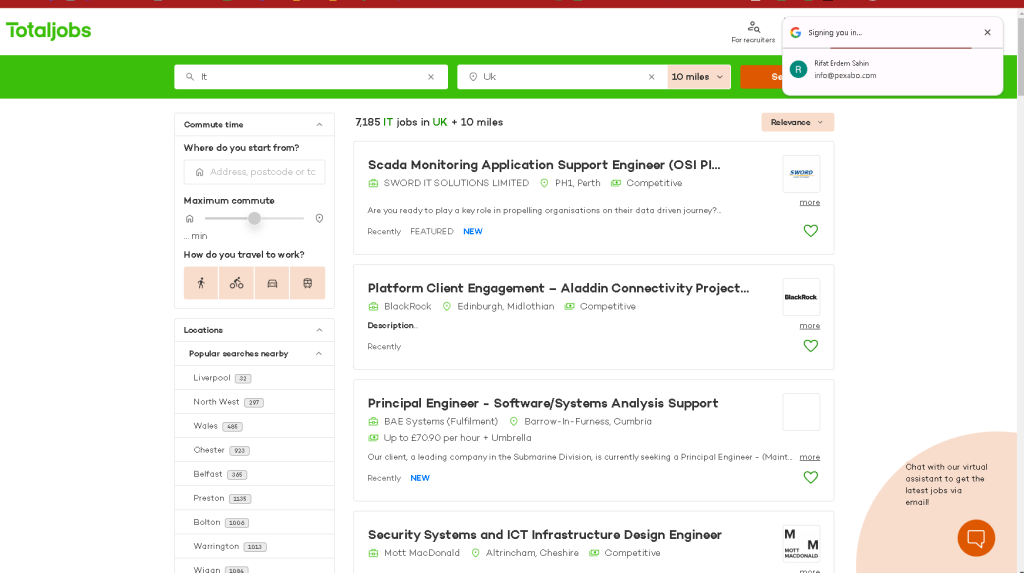Collapse the Commute time panel
This screenshot has width=1024, height=573.
click(x=319, y=125)
